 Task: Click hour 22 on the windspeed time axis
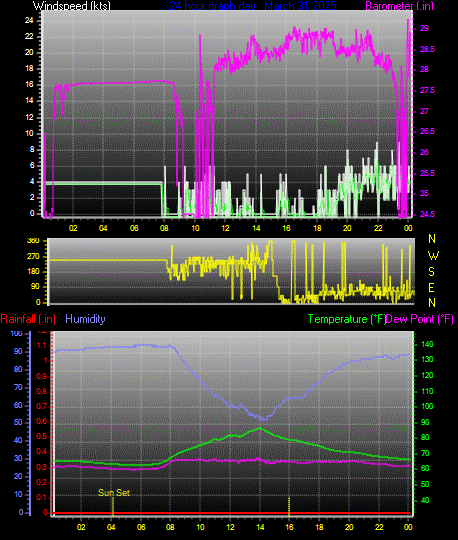point(378,228)
